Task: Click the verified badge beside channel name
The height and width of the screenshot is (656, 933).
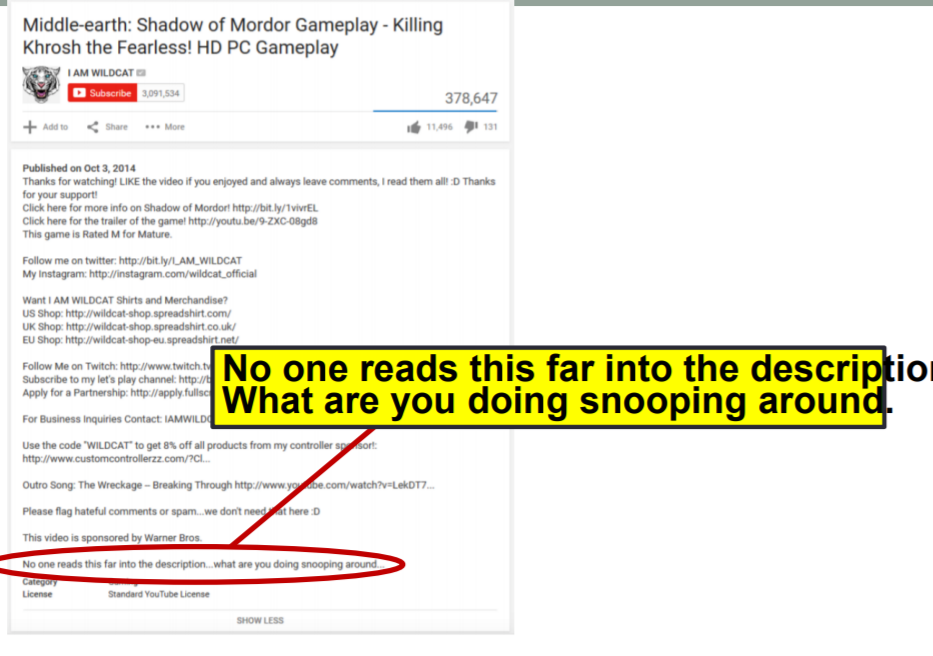Action: tap(141, 73)
